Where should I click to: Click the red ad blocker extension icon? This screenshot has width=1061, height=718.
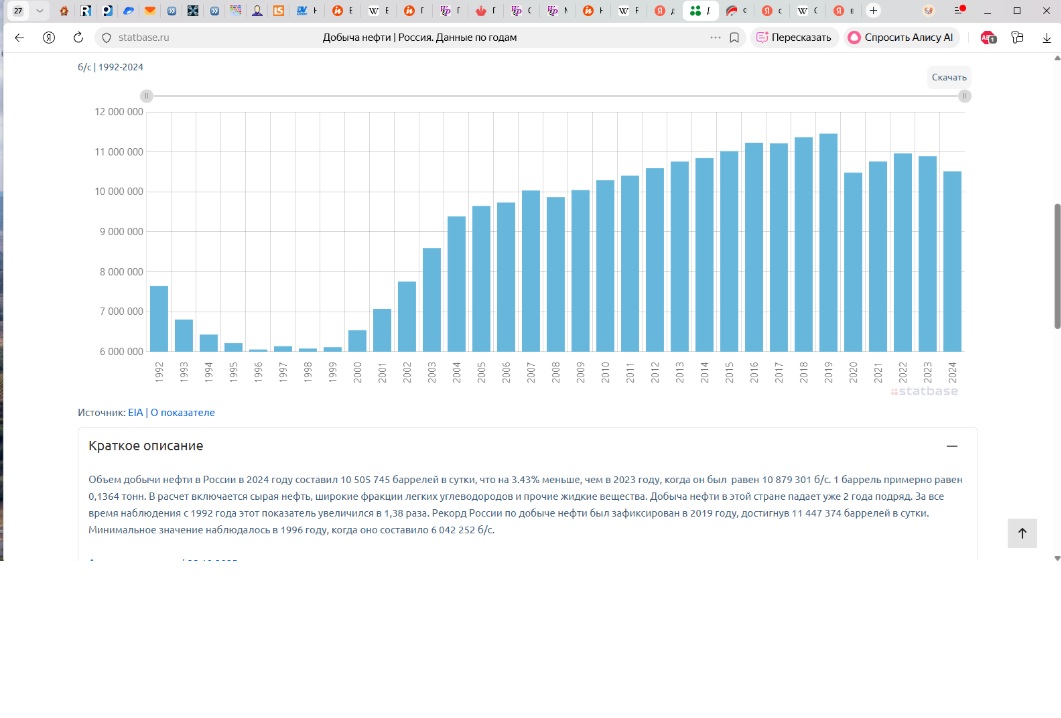988,37
